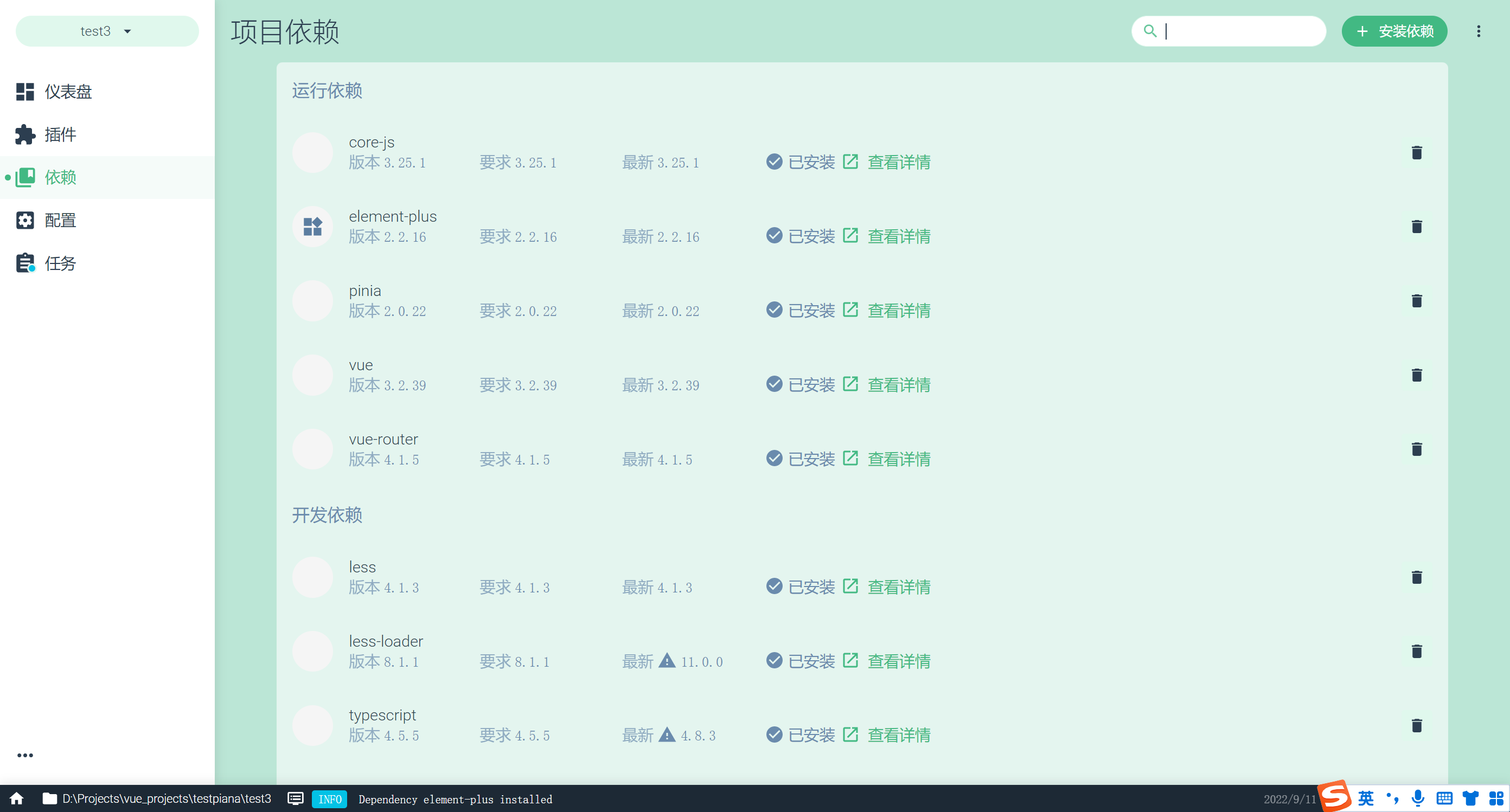The image size is (1510, 812).
Task: Open the three-dot more menu top right
Action: tap(1478, 31)
